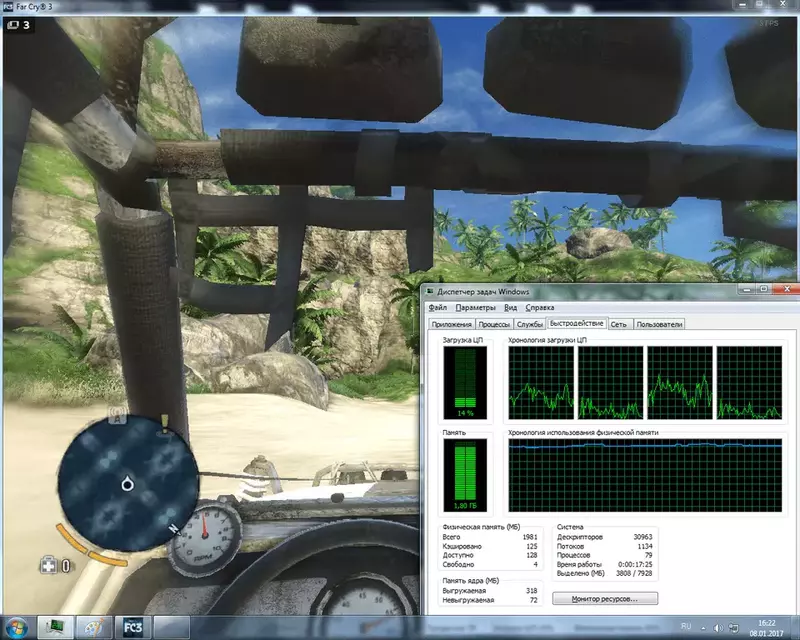Open the Windows Start menu orb
This screenshot has width=800, height=640.
point(16,627)
